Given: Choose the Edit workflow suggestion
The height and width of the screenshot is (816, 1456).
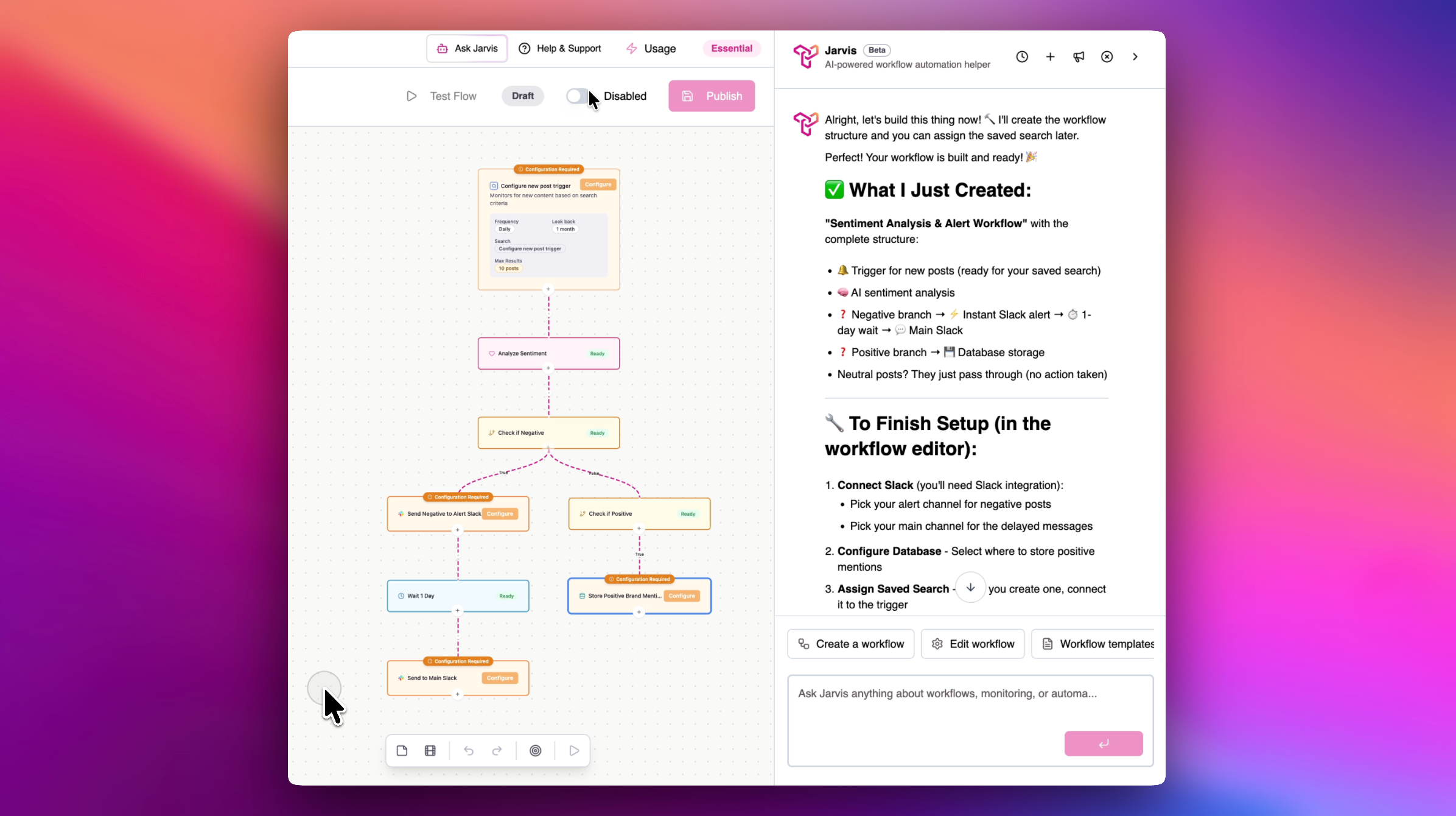Looking at the screenshot, I should point(973,644).
